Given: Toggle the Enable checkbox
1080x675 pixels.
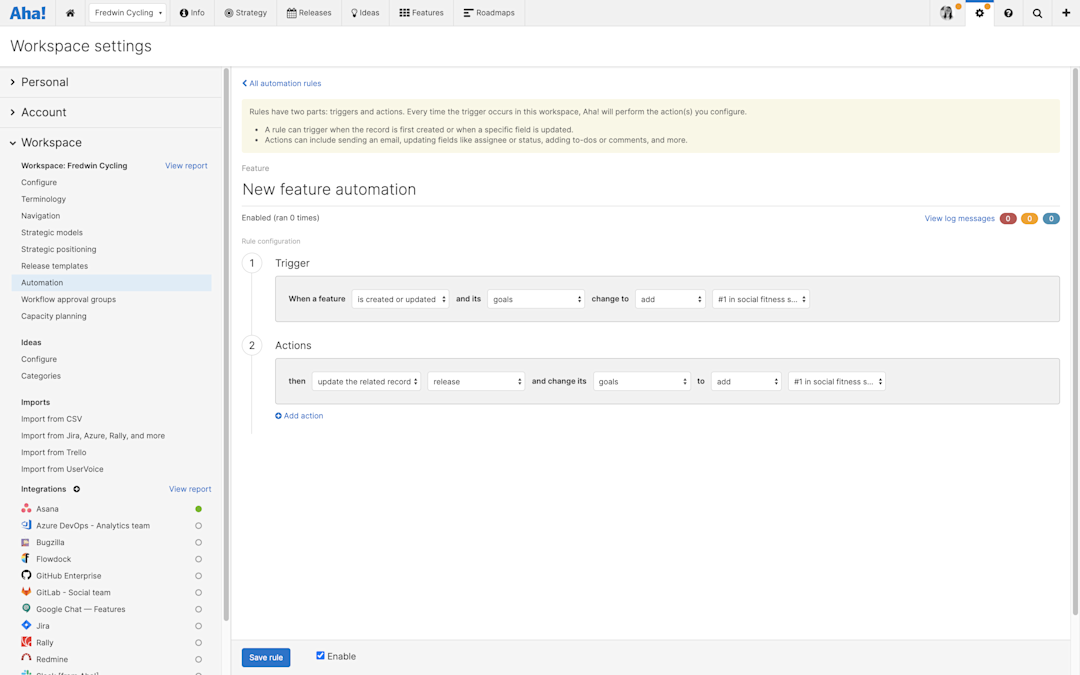Looking at the screenshot, I should (320, 656).
